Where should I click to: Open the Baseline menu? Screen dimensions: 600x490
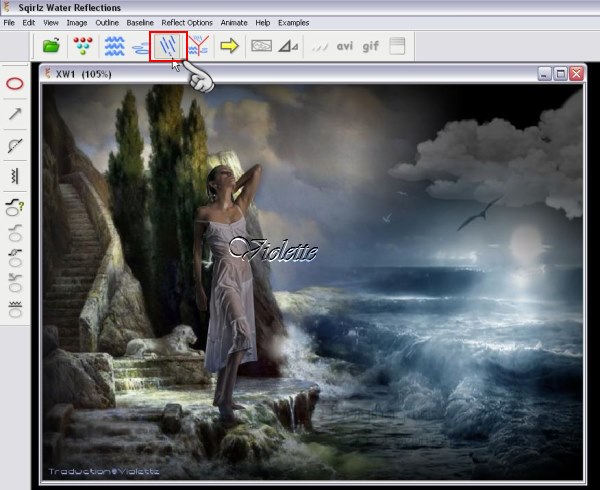[x=140, y=22]
